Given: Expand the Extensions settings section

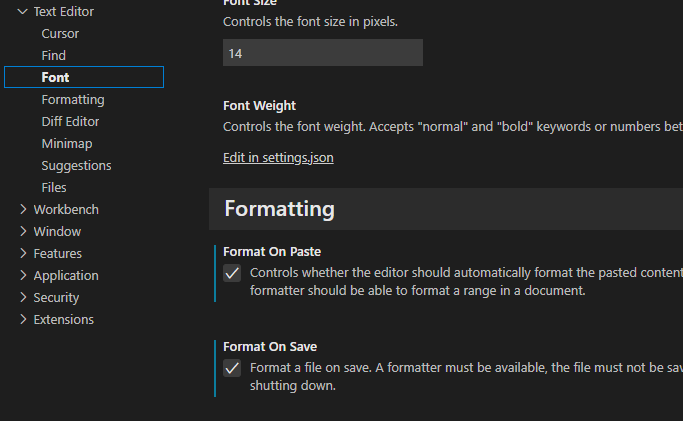Looking at the screenshot, I should pyautogui.click(x=23, y=319).
